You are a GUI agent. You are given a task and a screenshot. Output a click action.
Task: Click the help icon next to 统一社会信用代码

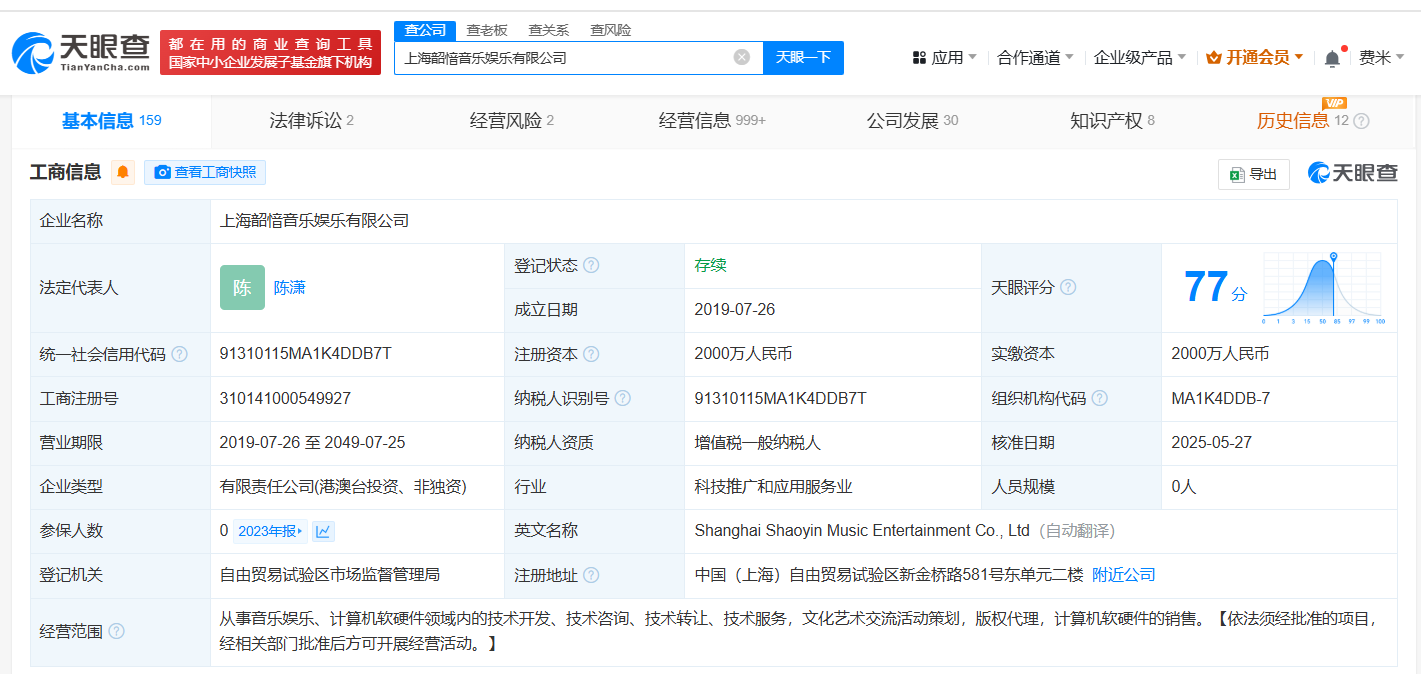(x=179, y=354)
